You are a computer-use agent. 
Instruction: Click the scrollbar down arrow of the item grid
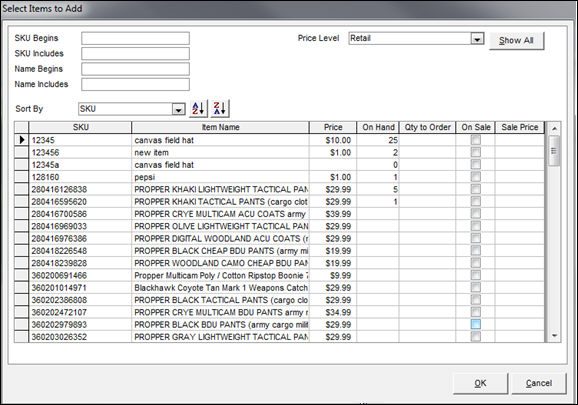(554, 336)
